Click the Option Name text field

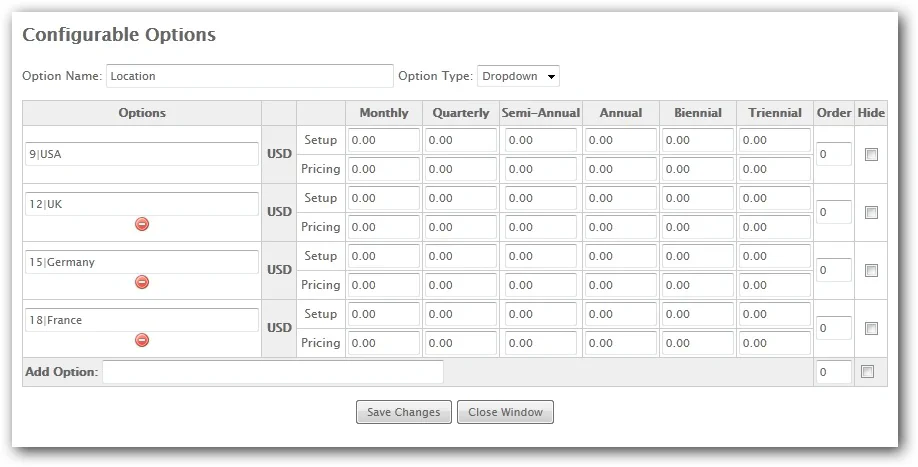click(249, 76)
